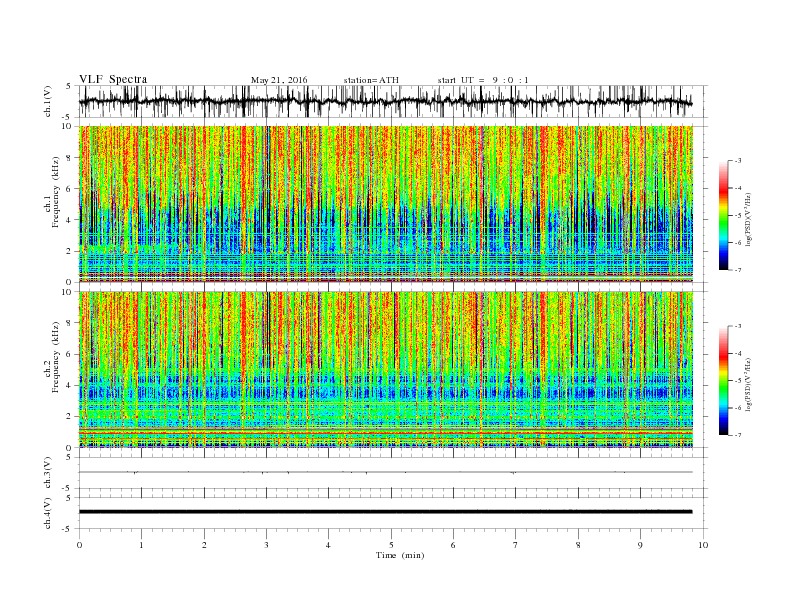792x612 pixels.
Task: Click the time axis tick label "3"
Action: coord(266,545)
